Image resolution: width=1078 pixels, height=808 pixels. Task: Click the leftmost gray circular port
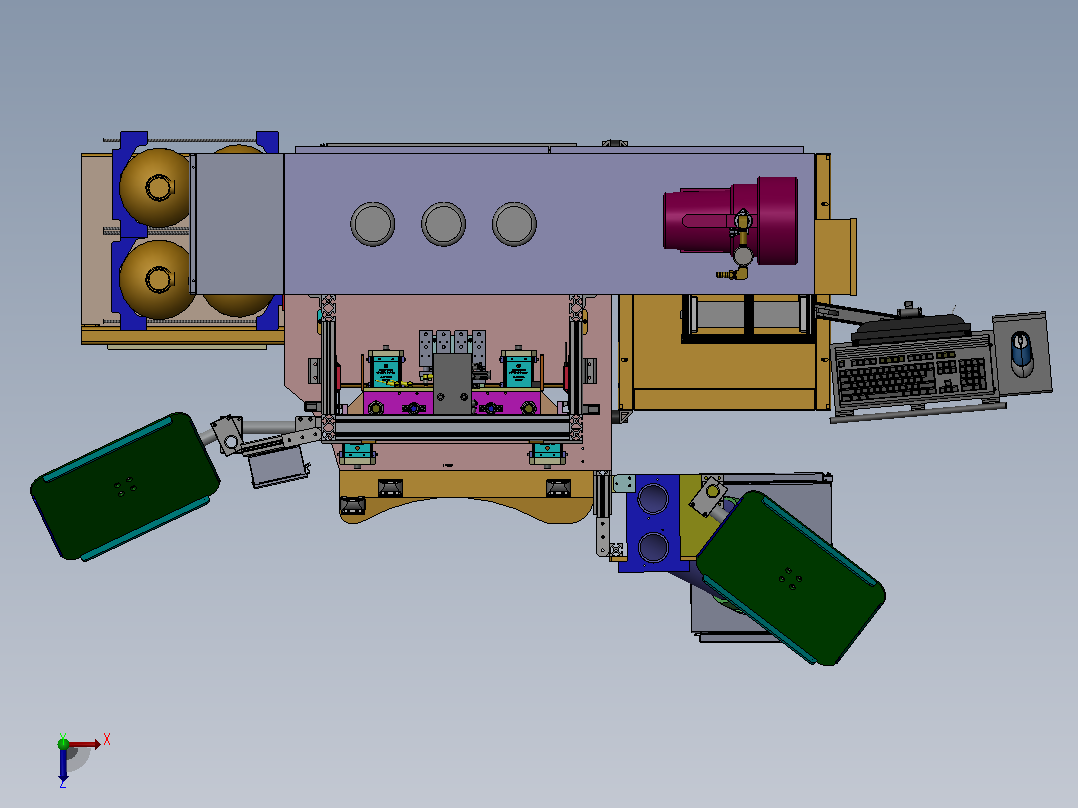[x=373, y=224]
